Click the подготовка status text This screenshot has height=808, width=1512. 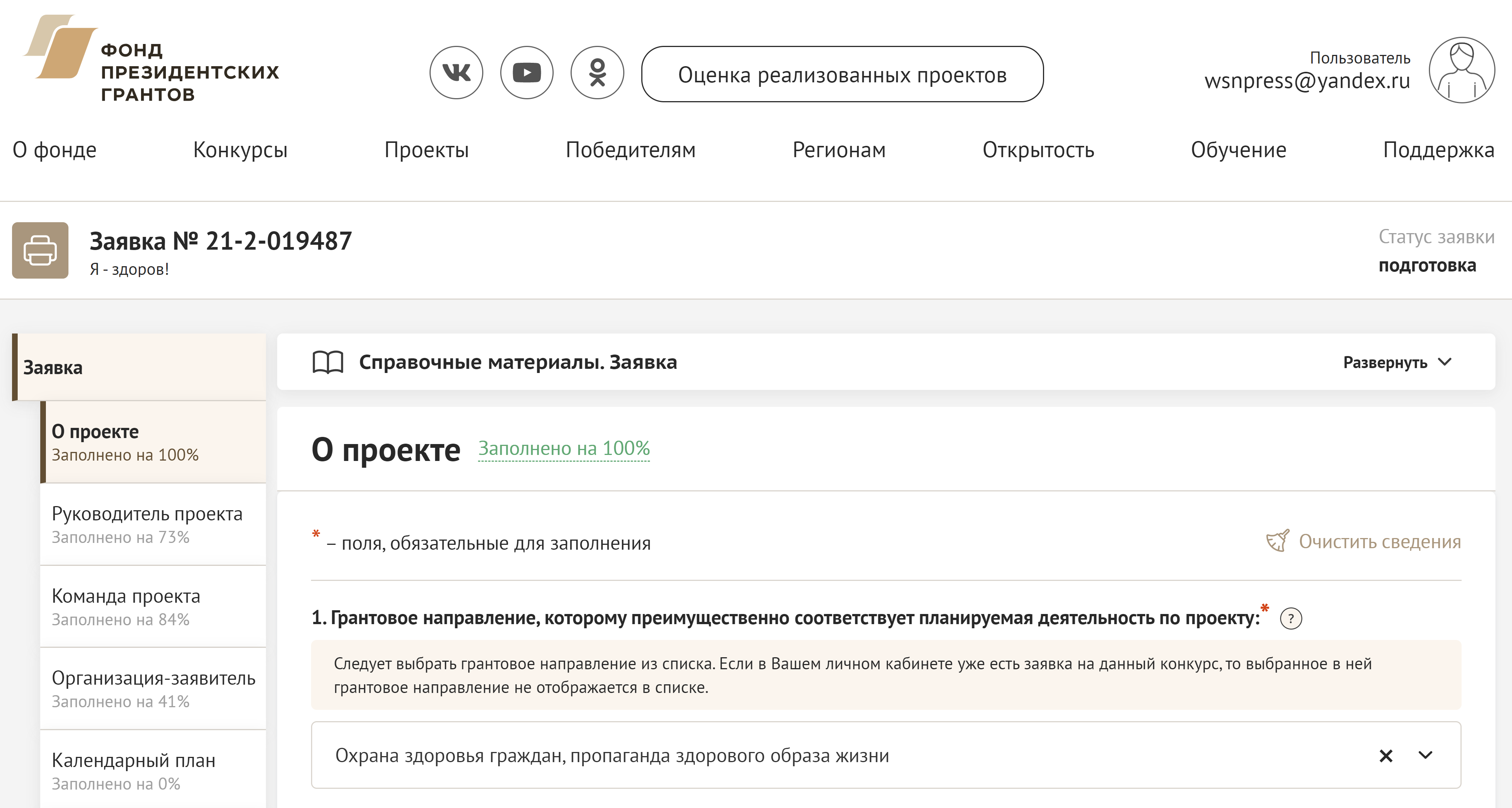pos(1427,266)
